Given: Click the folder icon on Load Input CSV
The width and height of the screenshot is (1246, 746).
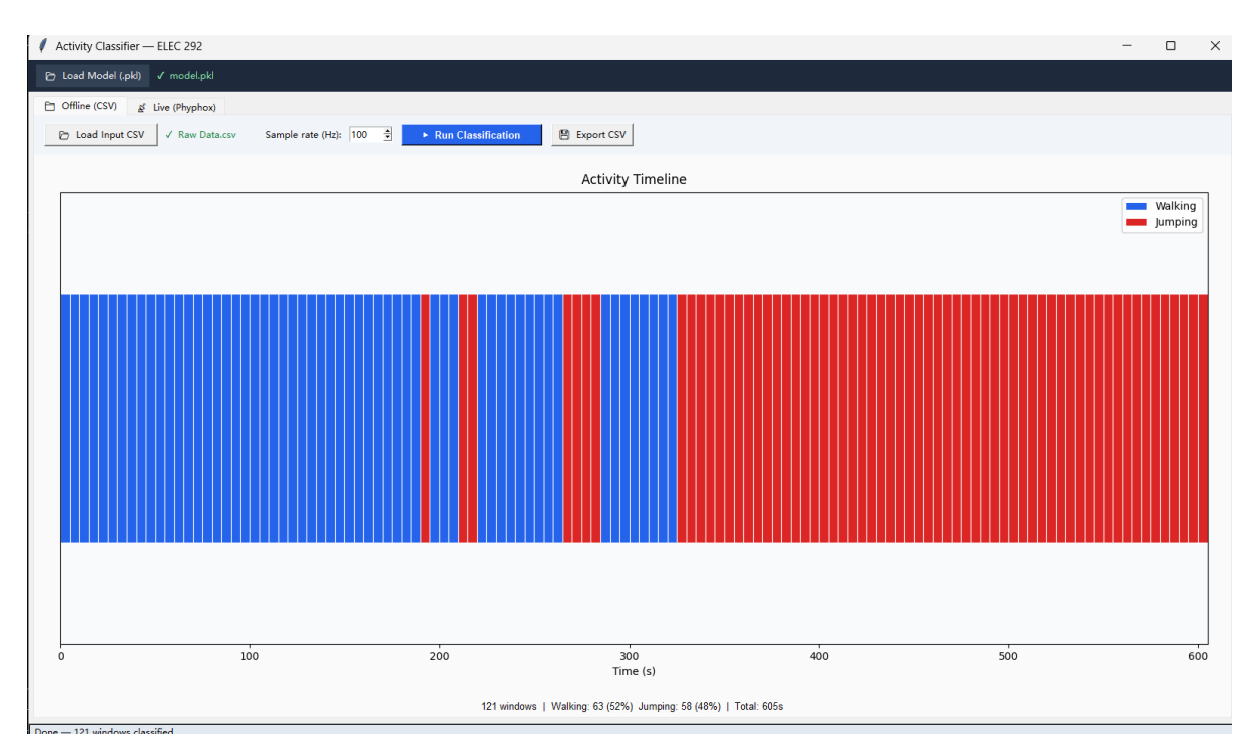Looking at the screenshot, I should pyautogui.click(x=64, y=135).
